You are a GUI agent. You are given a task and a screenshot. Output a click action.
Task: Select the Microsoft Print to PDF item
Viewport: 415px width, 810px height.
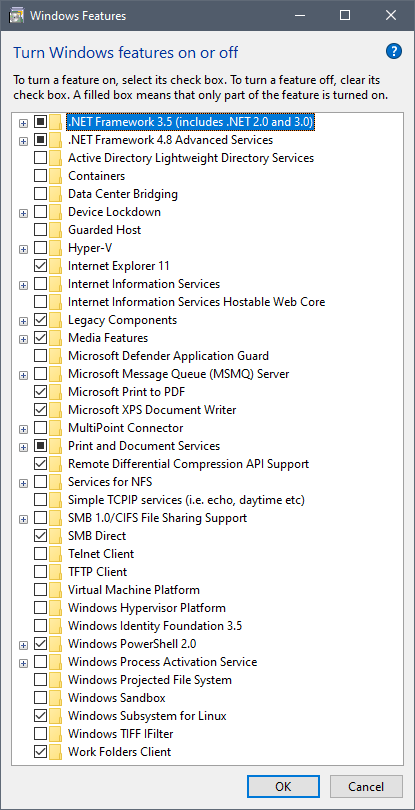[127, 392]
